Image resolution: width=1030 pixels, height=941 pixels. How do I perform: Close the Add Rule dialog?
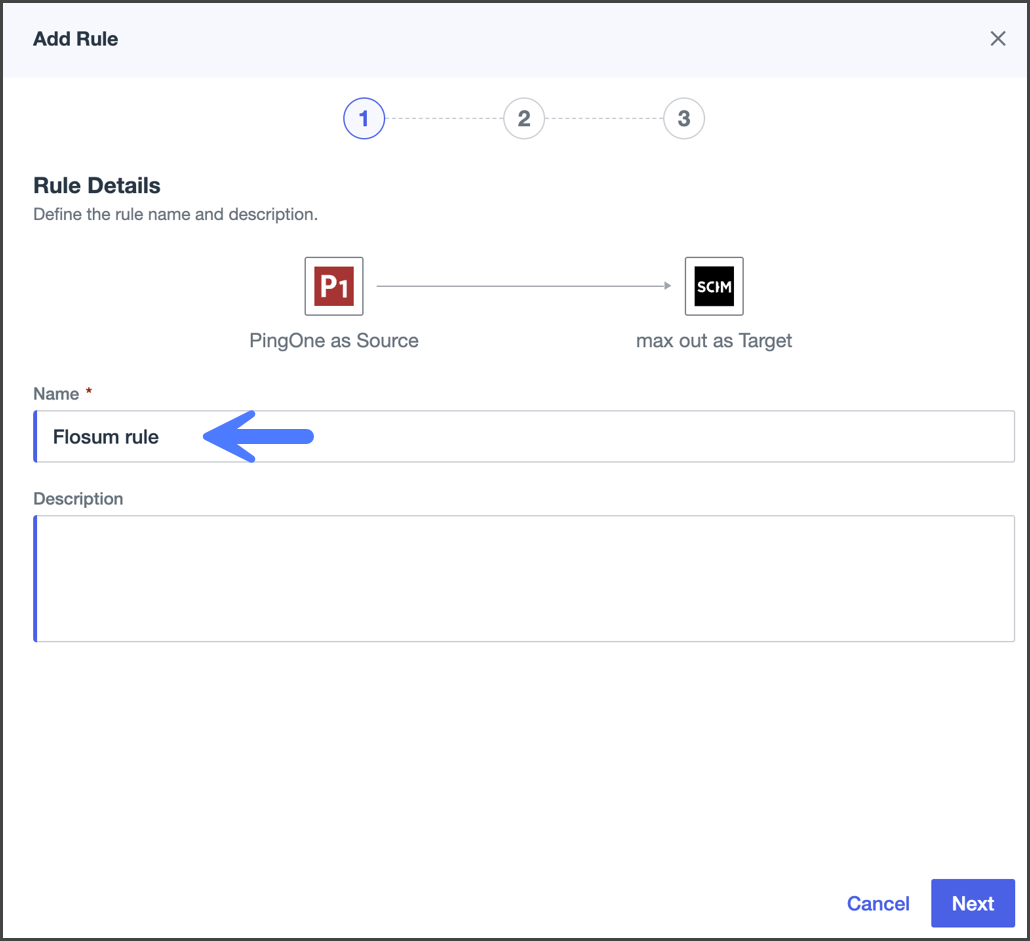[x=997, y=39]
